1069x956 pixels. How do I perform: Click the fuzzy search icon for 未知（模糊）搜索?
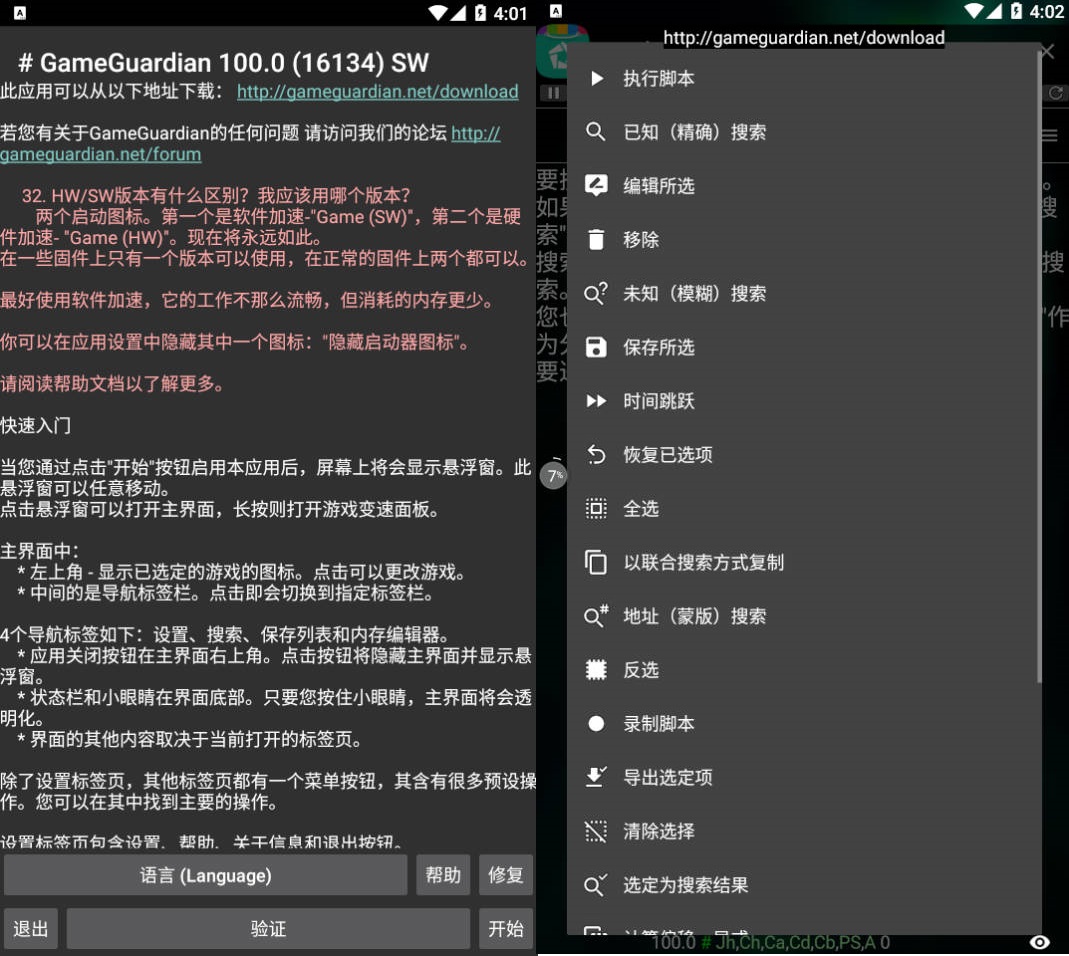pos(596,293)
